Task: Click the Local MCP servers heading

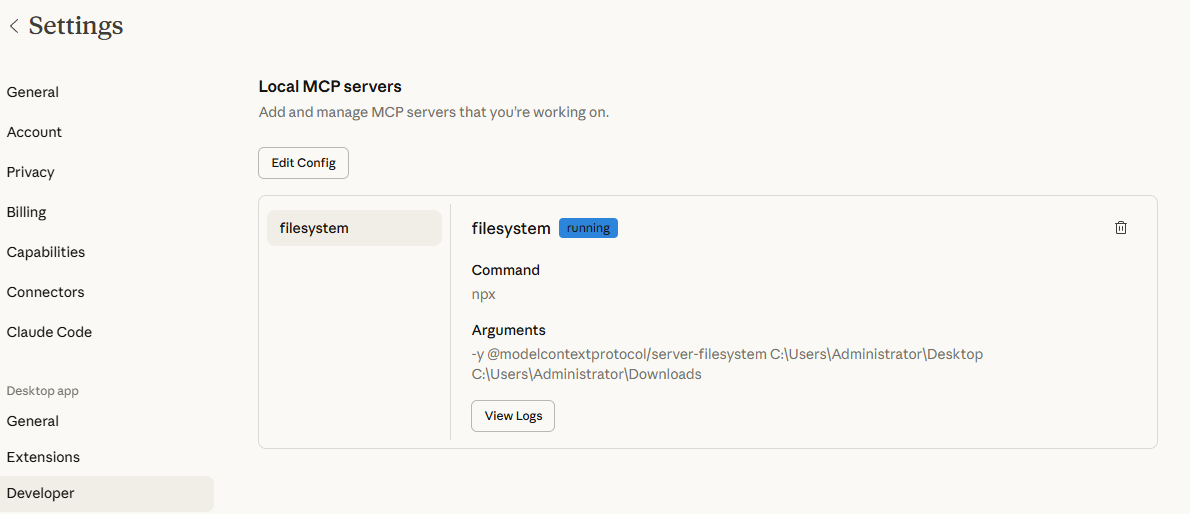Action: pyautogui.click(x=330, y=87)
